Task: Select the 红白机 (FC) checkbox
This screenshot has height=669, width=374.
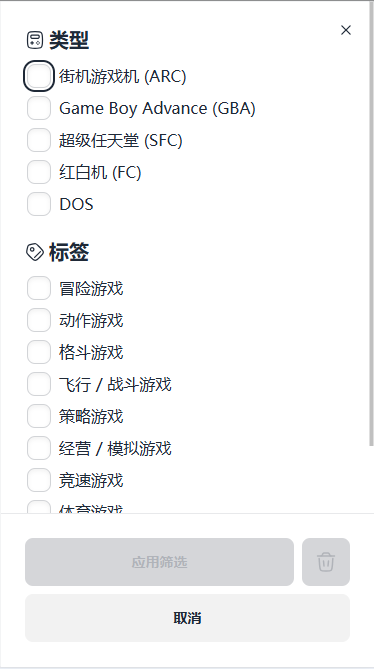Action: (39, 172)
